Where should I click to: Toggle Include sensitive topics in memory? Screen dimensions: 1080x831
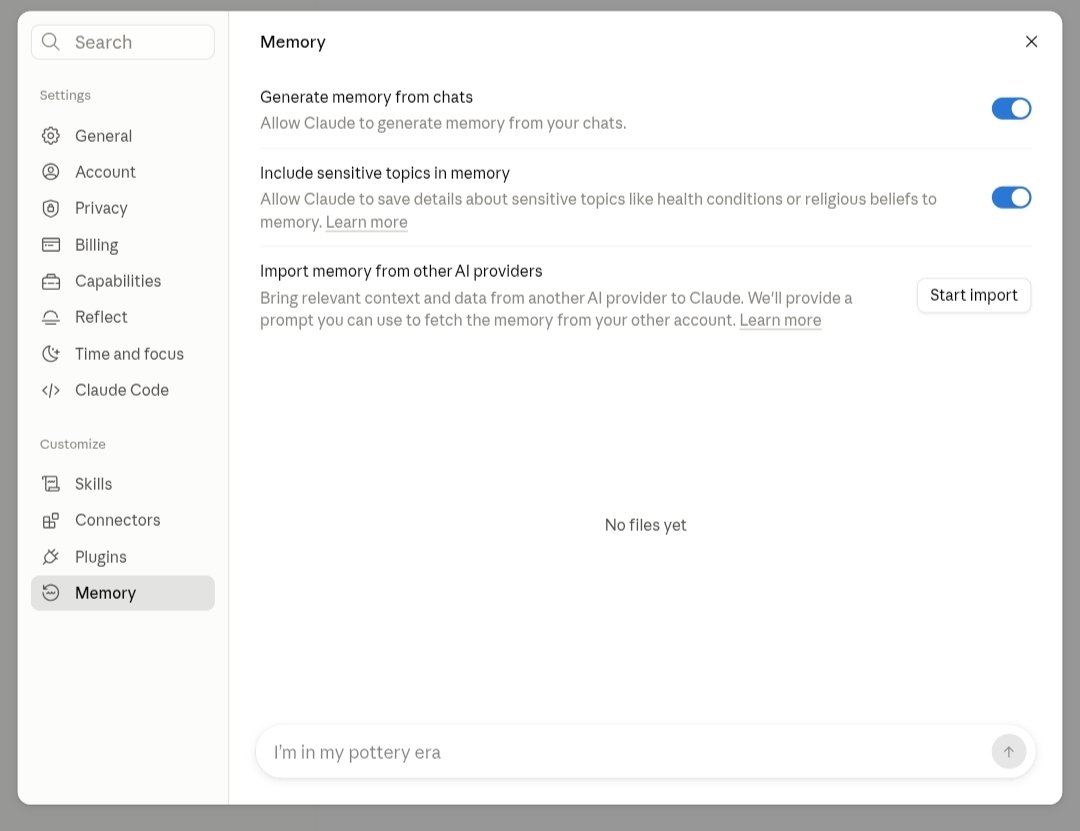[1011, 198]
